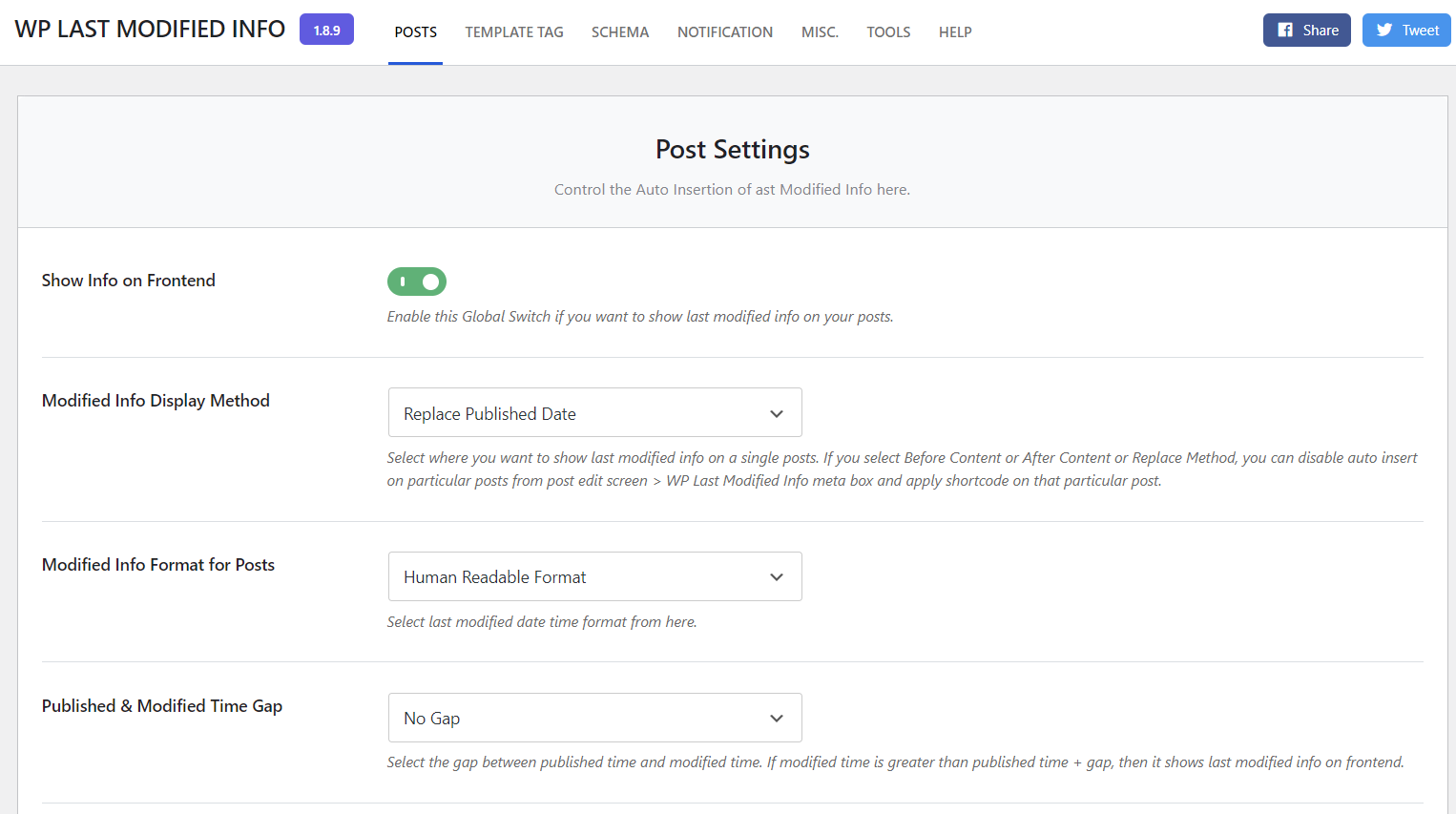
Task: Click the Facebook icon on Share button
Action: [1285, 31]
